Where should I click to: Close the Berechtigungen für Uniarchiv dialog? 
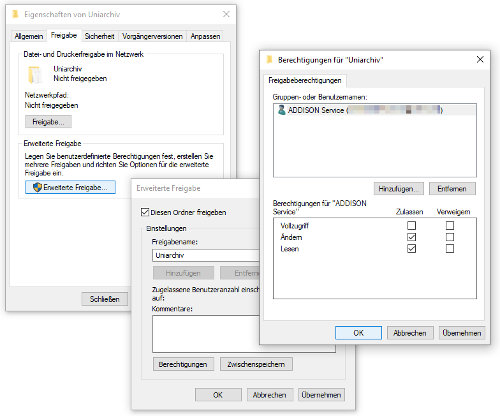[x=480, y=60]
